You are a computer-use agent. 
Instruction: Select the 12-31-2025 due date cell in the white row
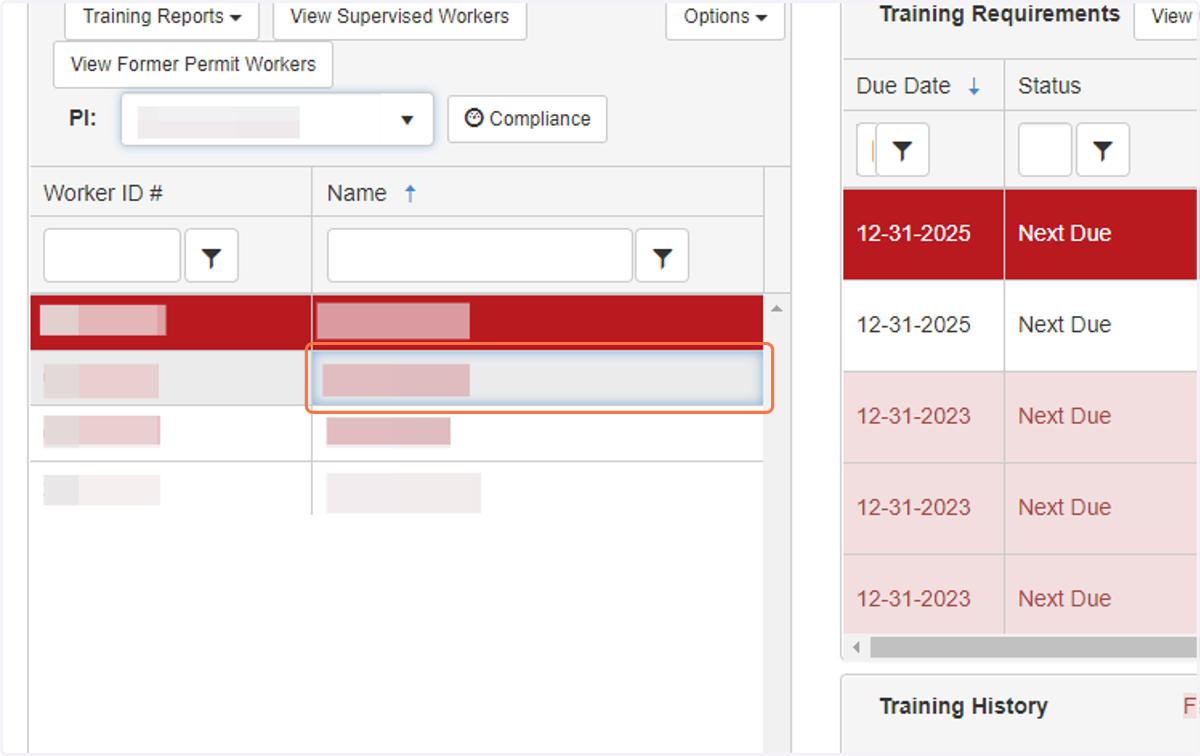923,325
